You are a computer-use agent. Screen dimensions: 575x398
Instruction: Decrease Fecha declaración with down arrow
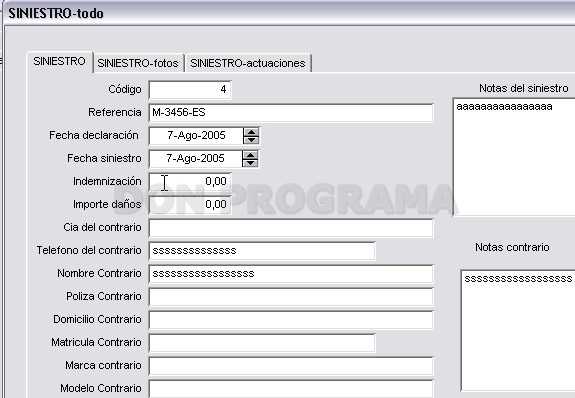tap(251, 139)
